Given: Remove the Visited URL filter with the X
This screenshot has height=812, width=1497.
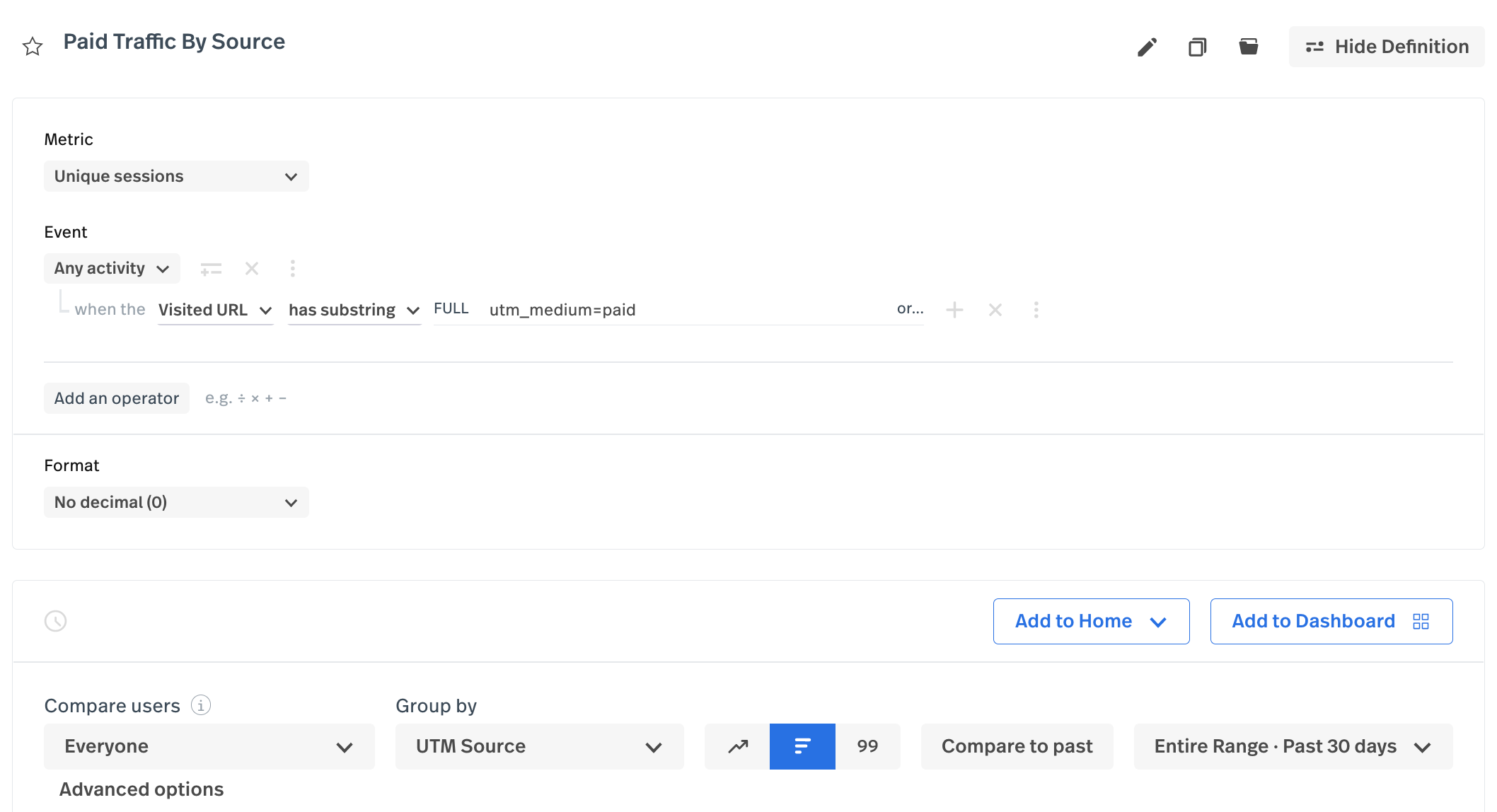Looking at the screenshot, I should tap(995, 310).
